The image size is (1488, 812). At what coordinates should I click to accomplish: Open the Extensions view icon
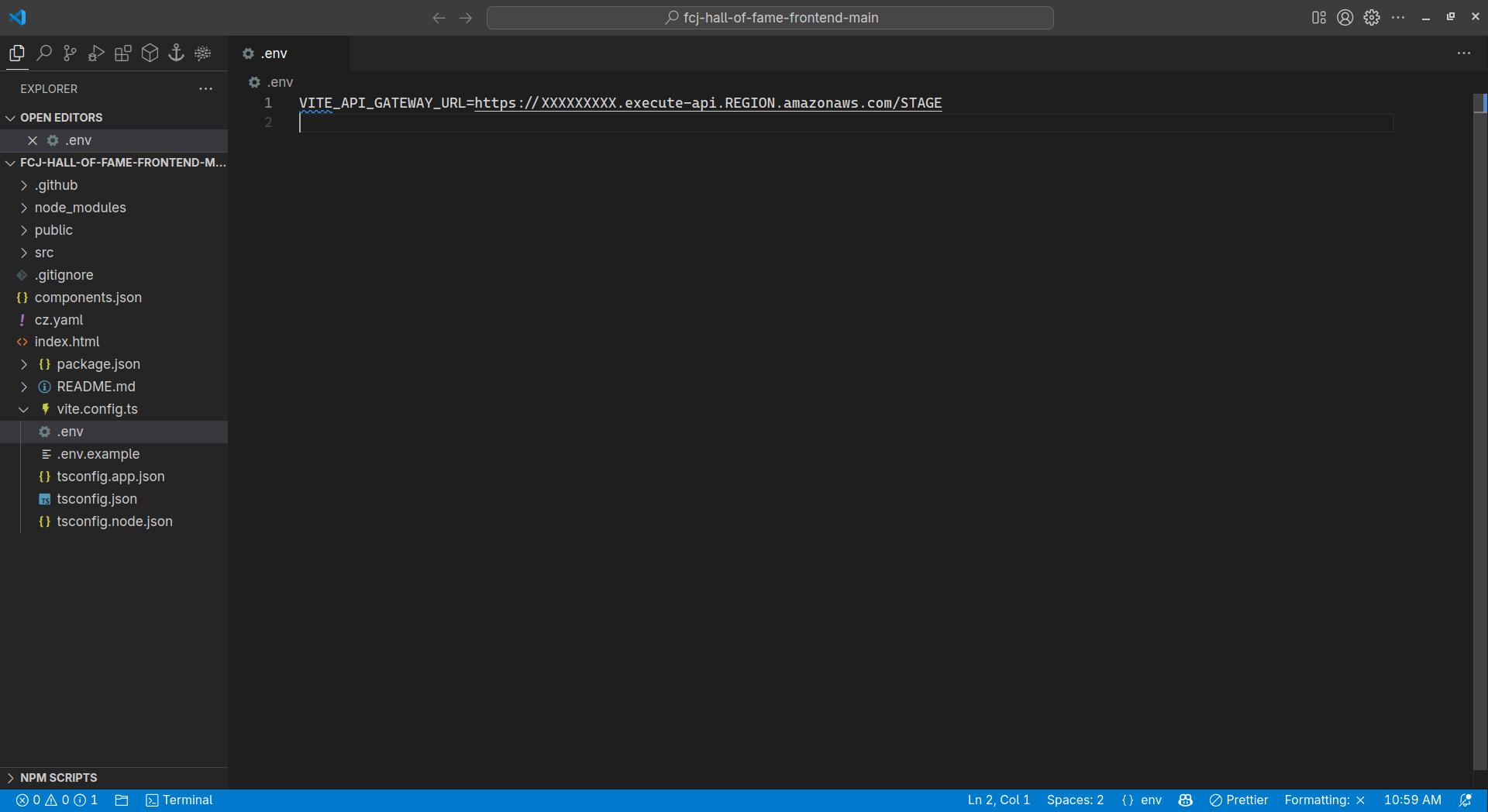tap(123, 53)
